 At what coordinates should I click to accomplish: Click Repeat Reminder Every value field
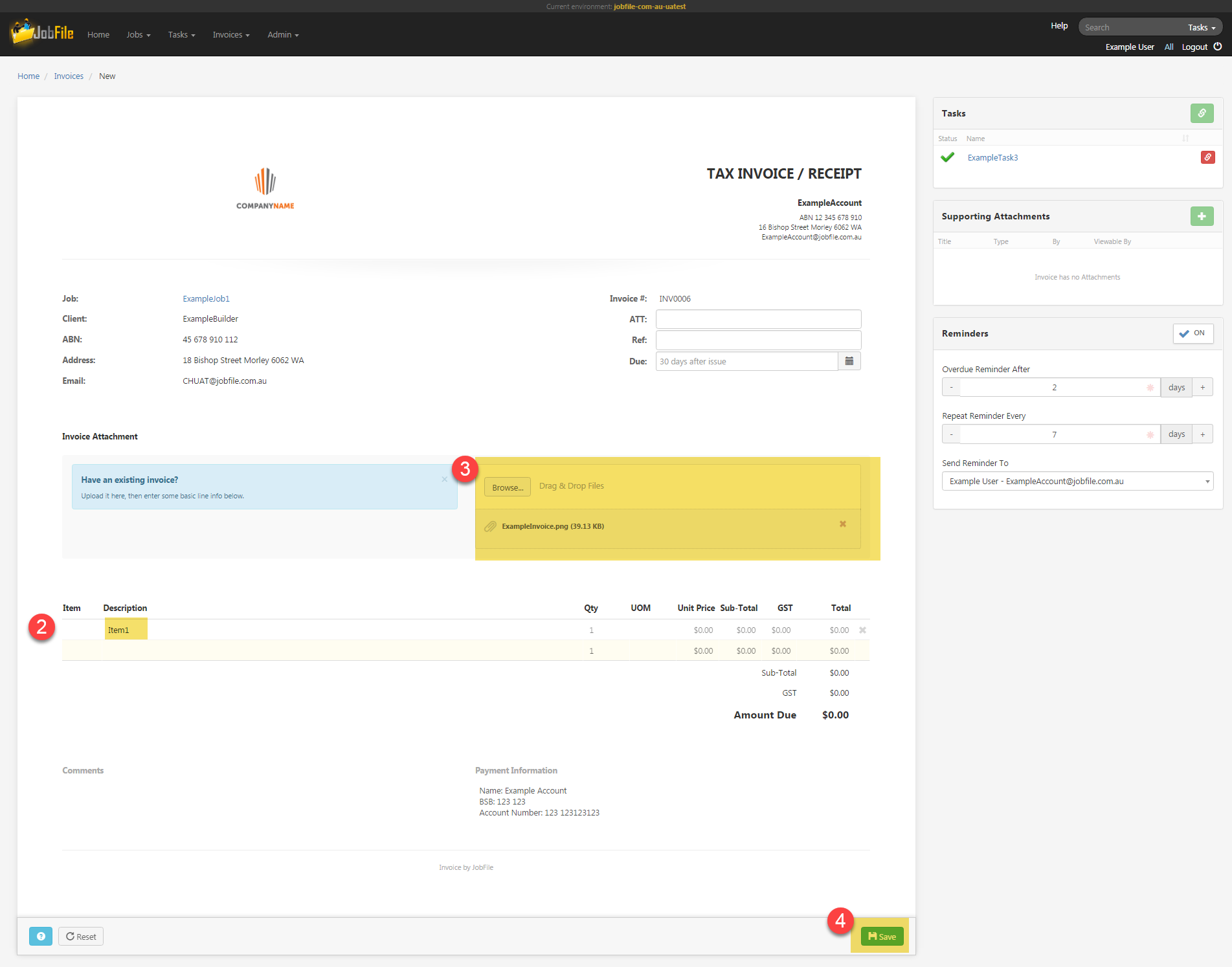click(1059, 434)
